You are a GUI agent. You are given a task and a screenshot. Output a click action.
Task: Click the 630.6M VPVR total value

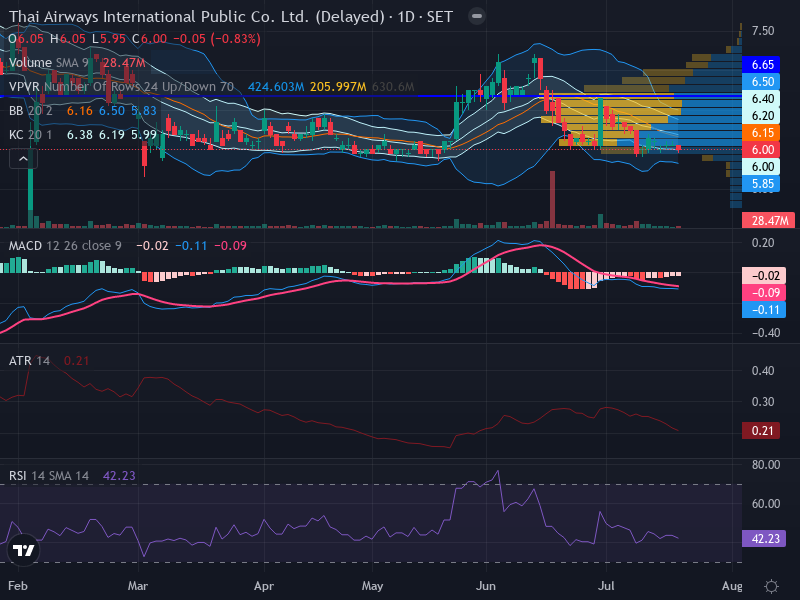click(x=393, y=87)
